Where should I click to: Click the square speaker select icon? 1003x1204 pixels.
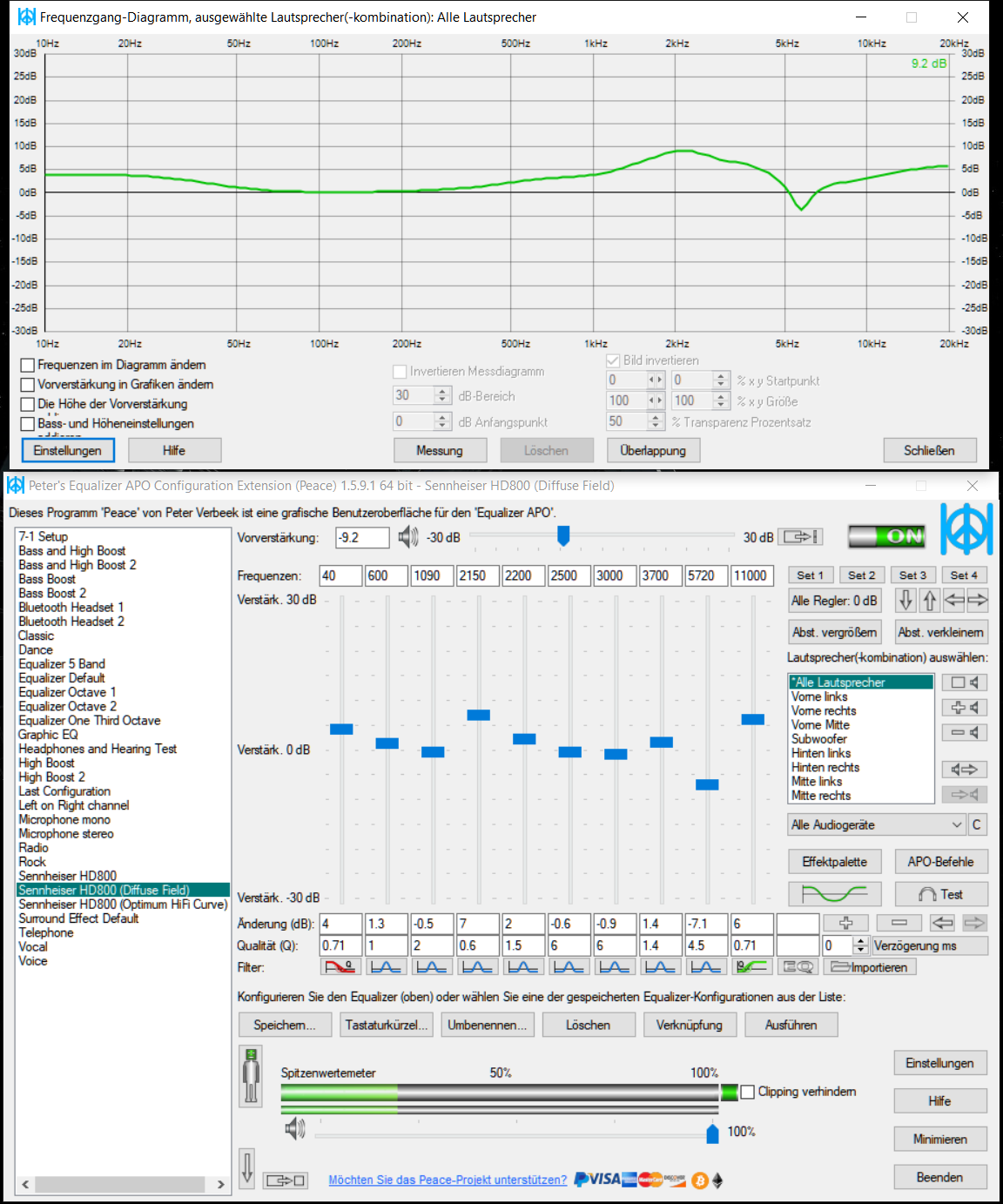coord(965,683)
